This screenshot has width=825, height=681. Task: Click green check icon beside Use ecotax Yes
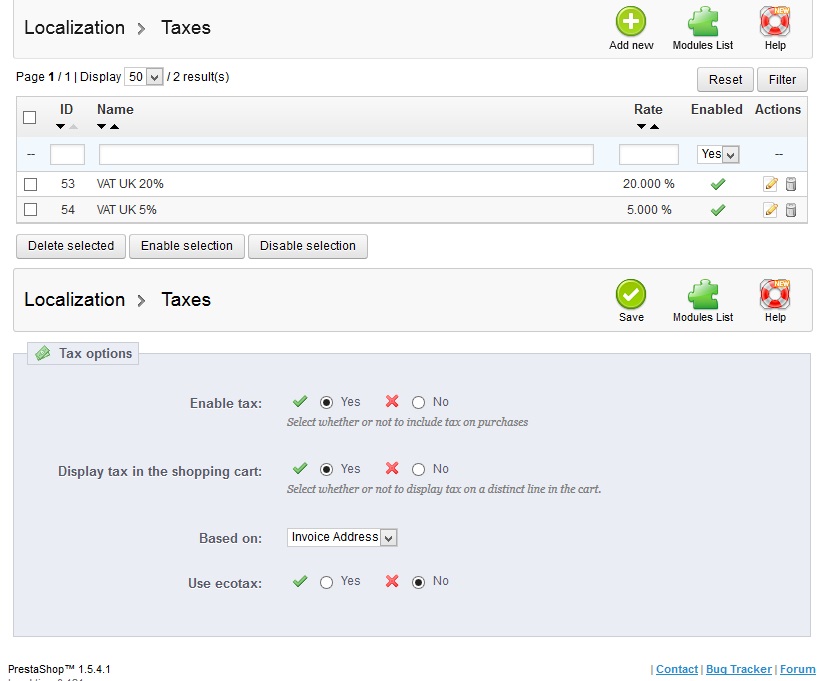point(300,581)
